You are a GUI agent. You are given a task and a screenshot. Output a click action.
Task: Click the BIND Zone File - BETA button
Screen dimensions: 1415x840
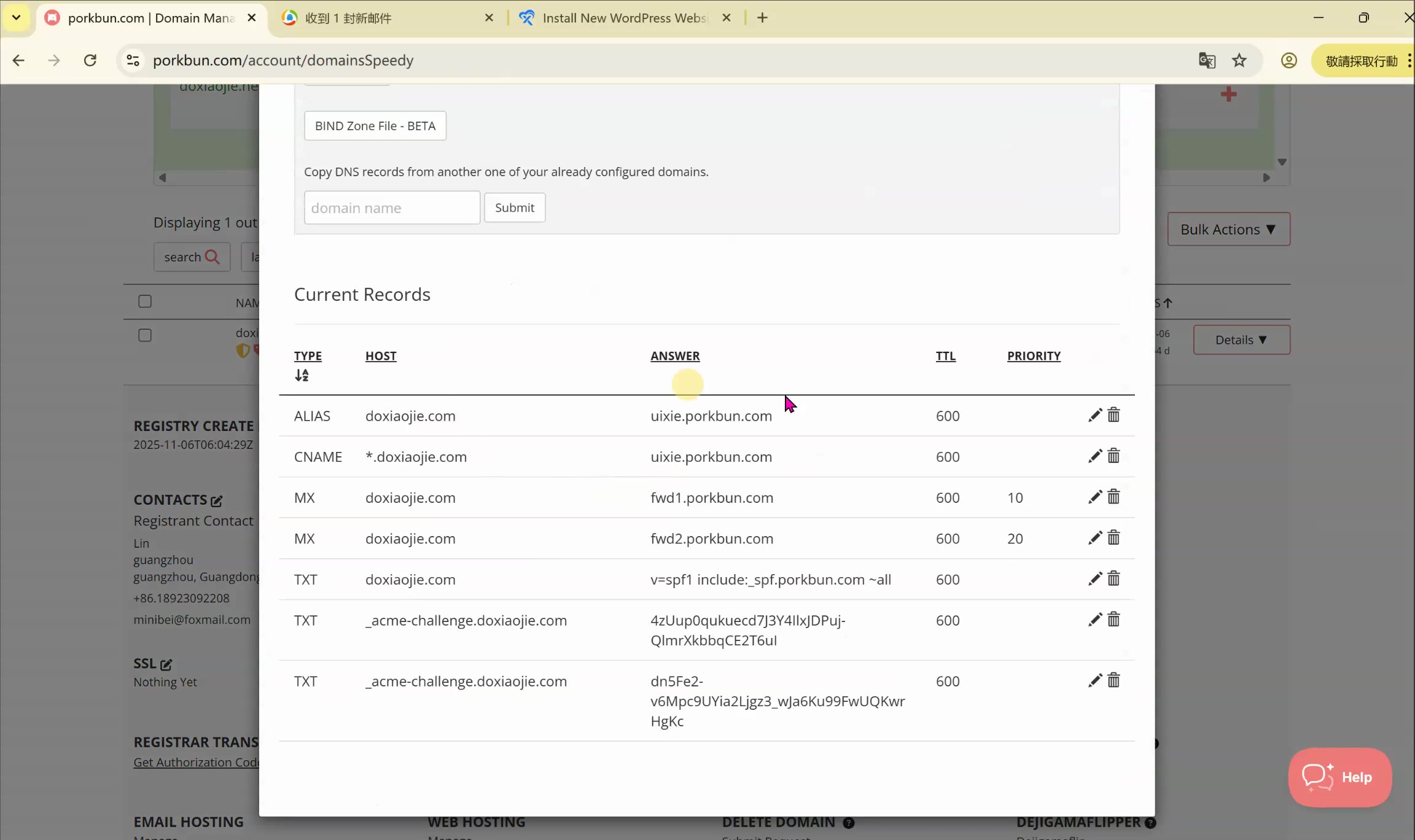(x=375, y=126)
